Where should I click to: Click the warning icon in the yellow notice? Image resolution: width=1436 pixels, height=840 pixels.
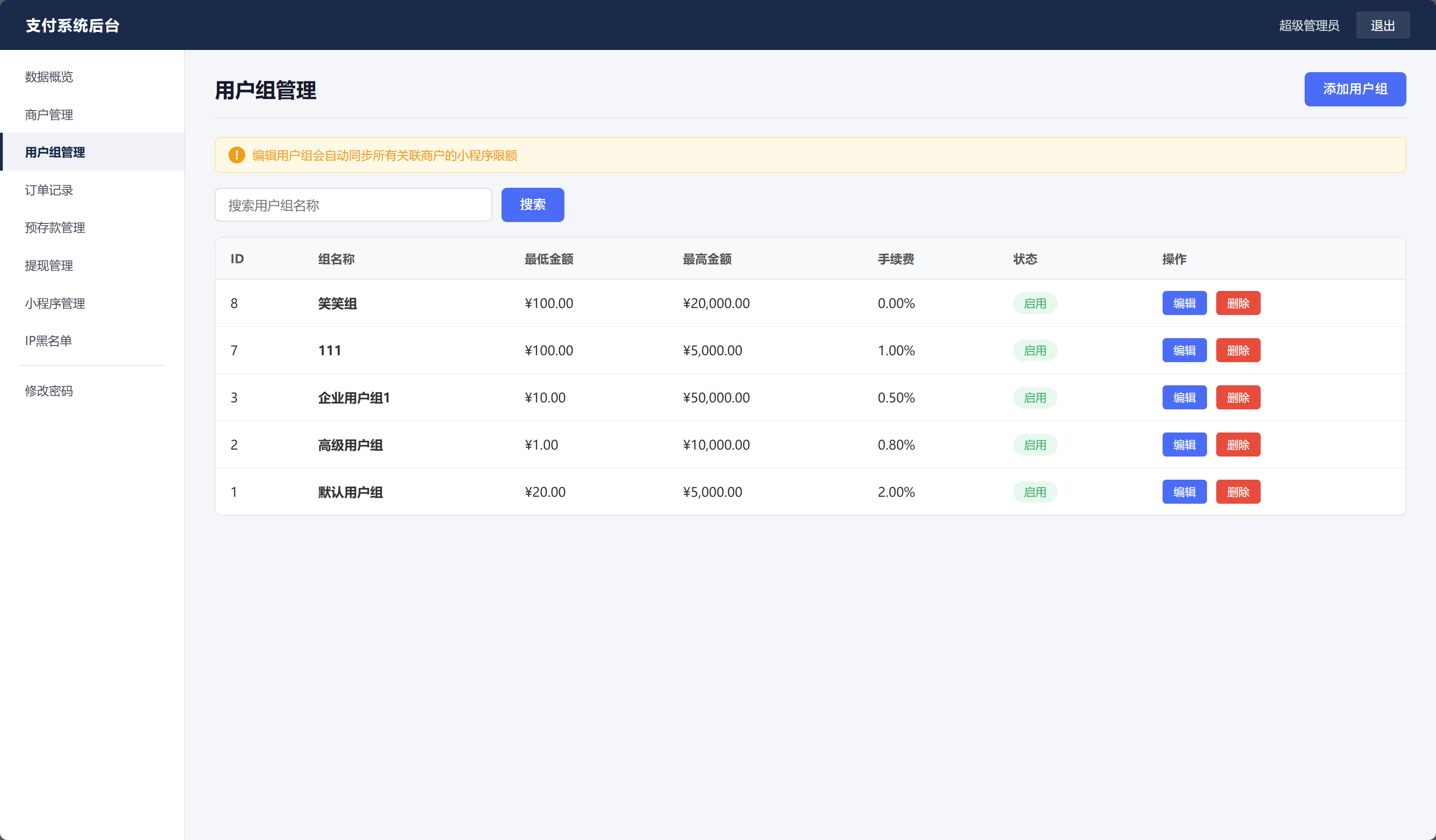click(x=236, y=155)
